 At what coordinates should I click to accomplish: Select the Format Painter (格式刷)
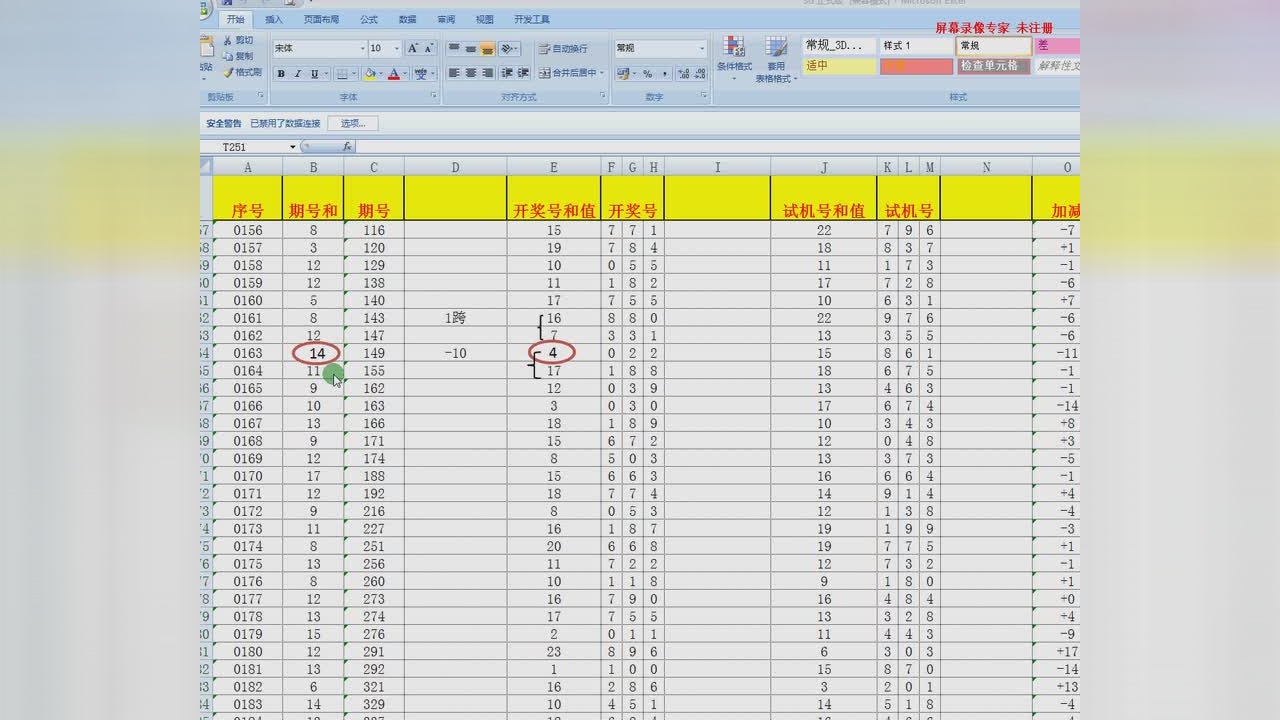point(242,72)
